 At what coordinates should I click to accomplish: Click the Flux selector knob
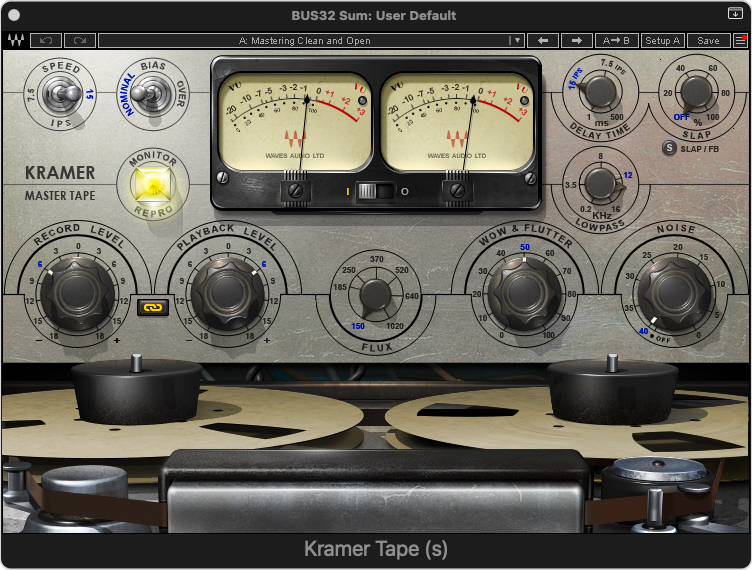(376, 296)
